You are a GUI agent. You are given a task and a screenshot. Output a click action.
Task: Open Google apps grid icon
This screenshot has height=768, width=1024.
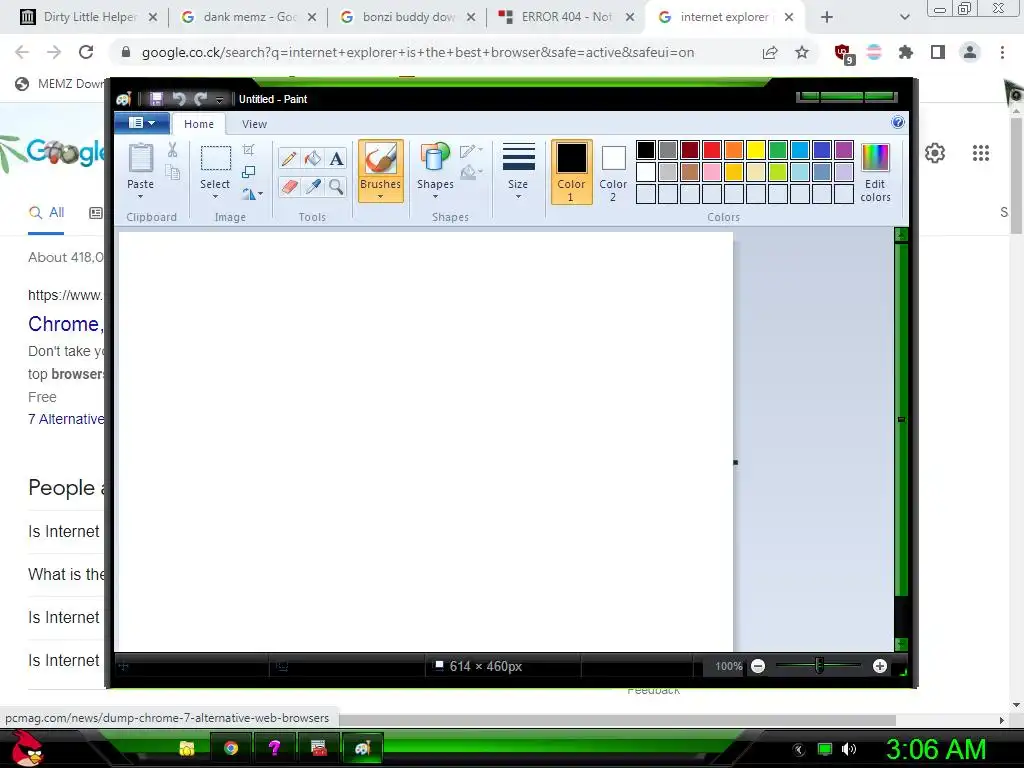(981, 153)
